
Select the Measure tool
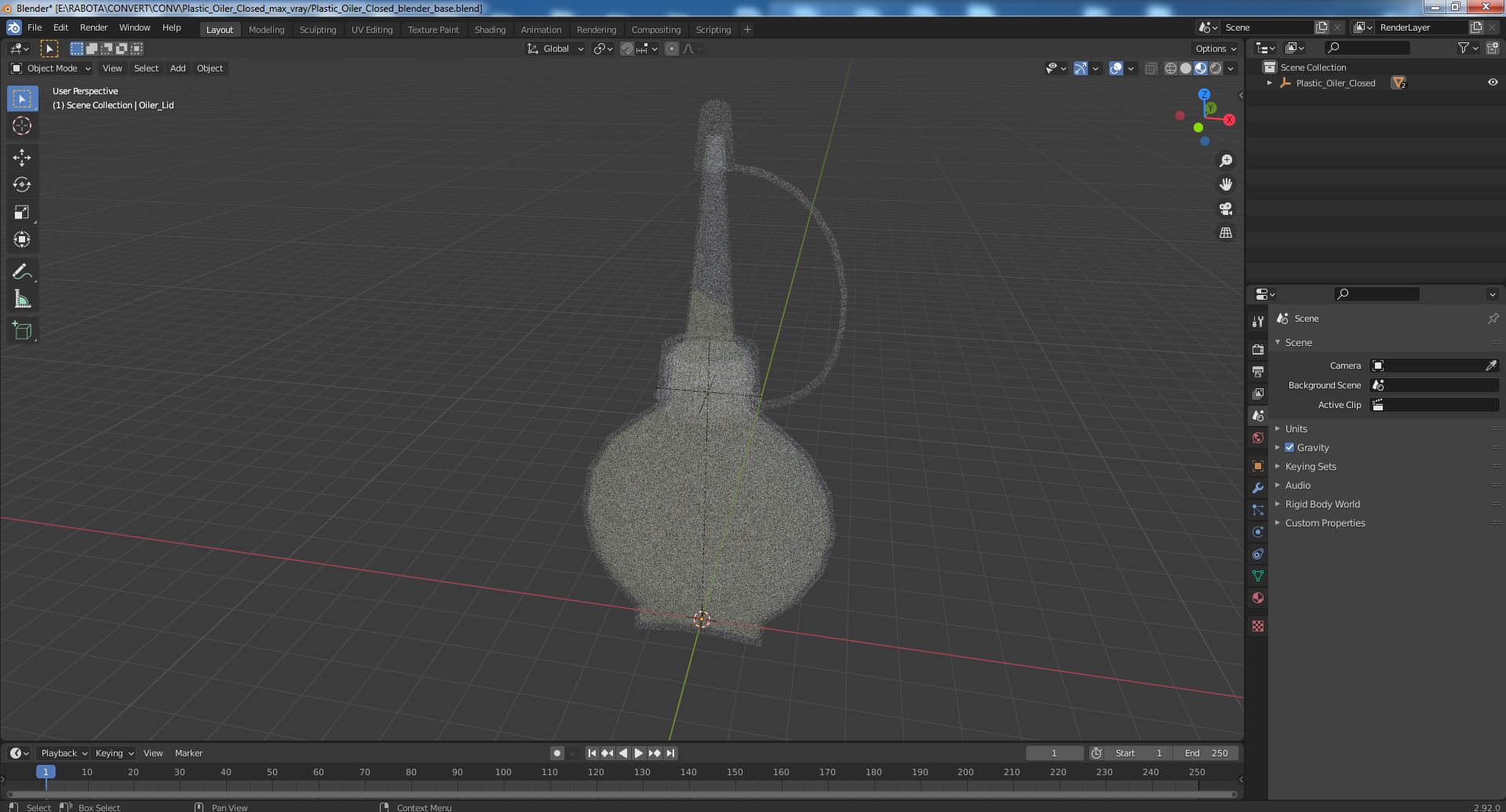tap(22, 299)
